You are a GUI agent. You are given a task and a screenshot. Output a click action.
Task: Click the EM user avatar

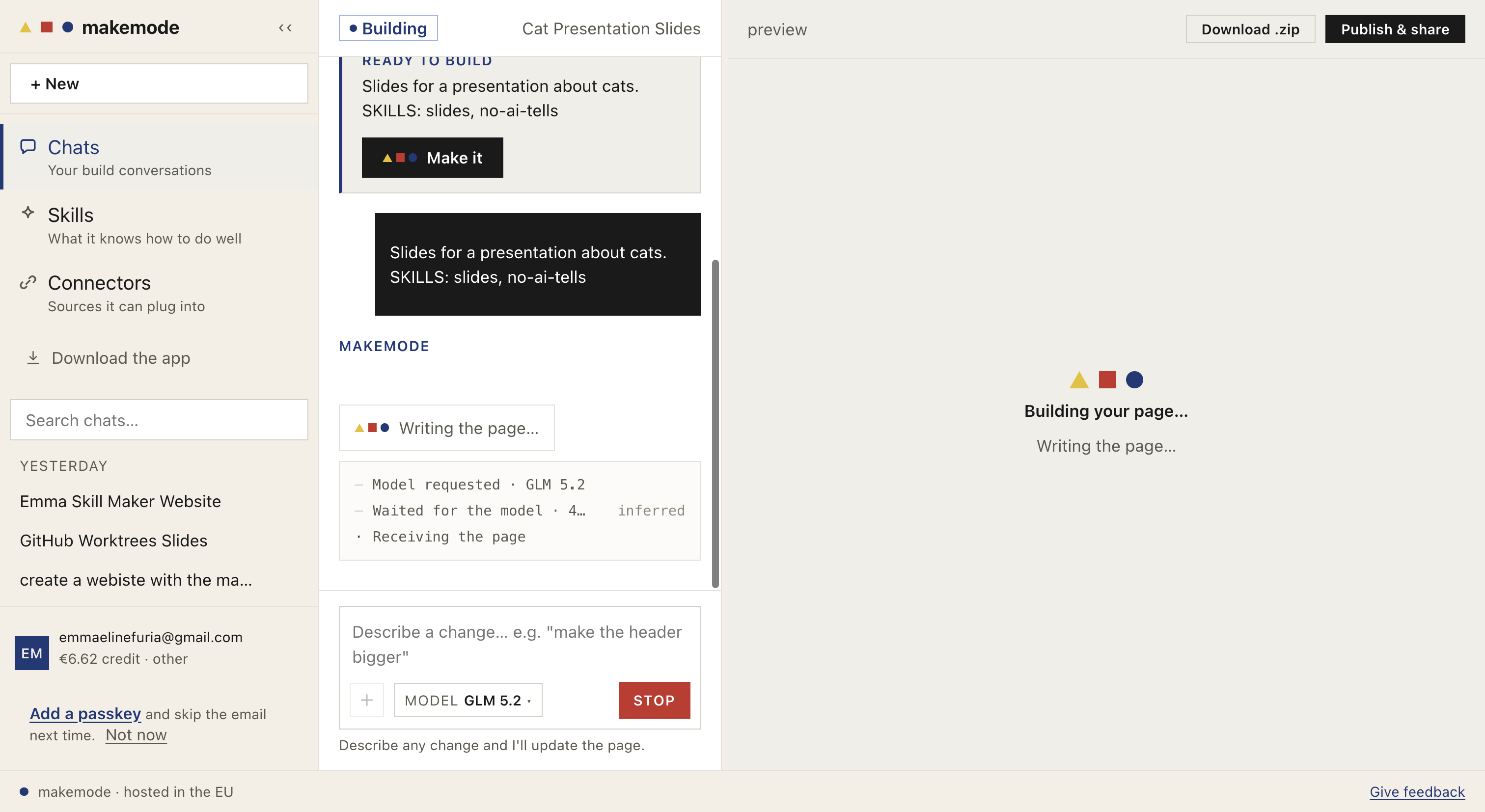32,652
